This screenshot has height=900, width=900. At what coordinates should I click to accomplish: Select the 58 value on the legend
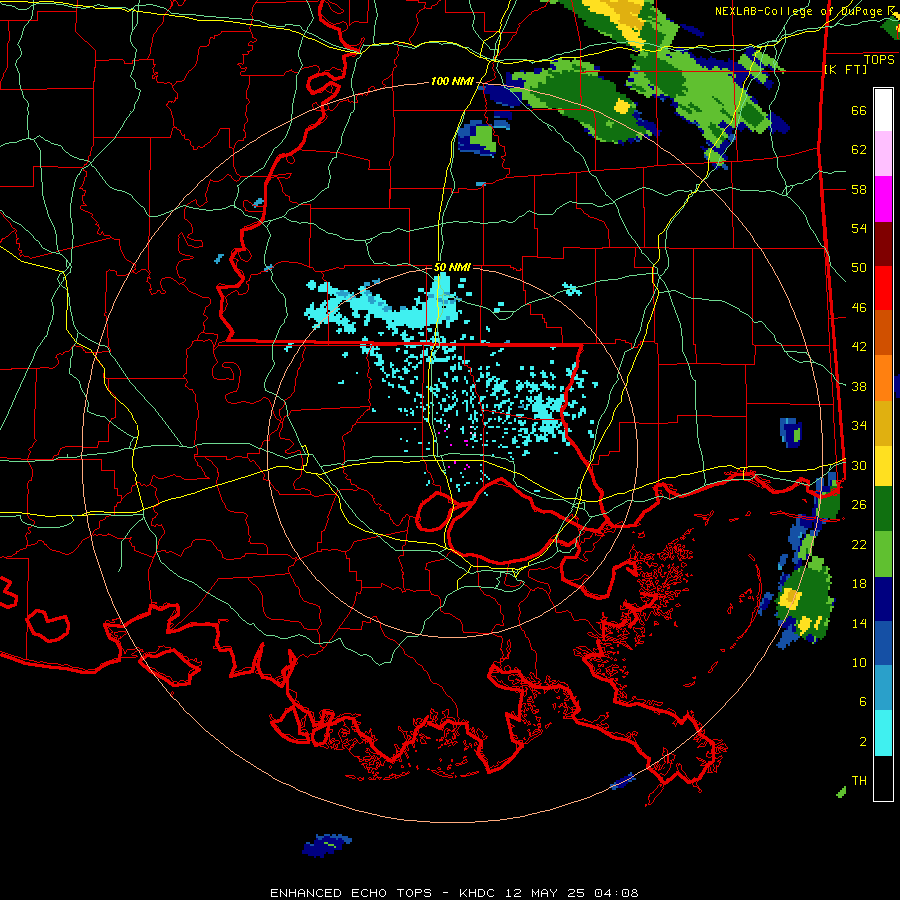click(859, 189)
